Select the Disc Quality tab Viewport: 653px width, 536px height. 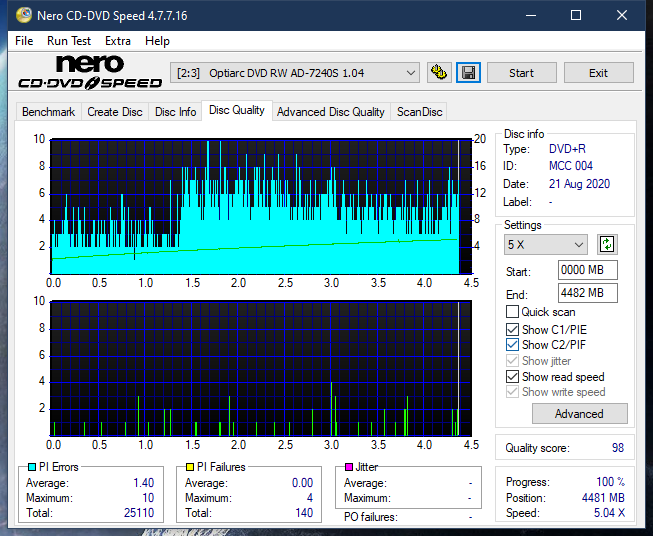(x=237, y=110)
